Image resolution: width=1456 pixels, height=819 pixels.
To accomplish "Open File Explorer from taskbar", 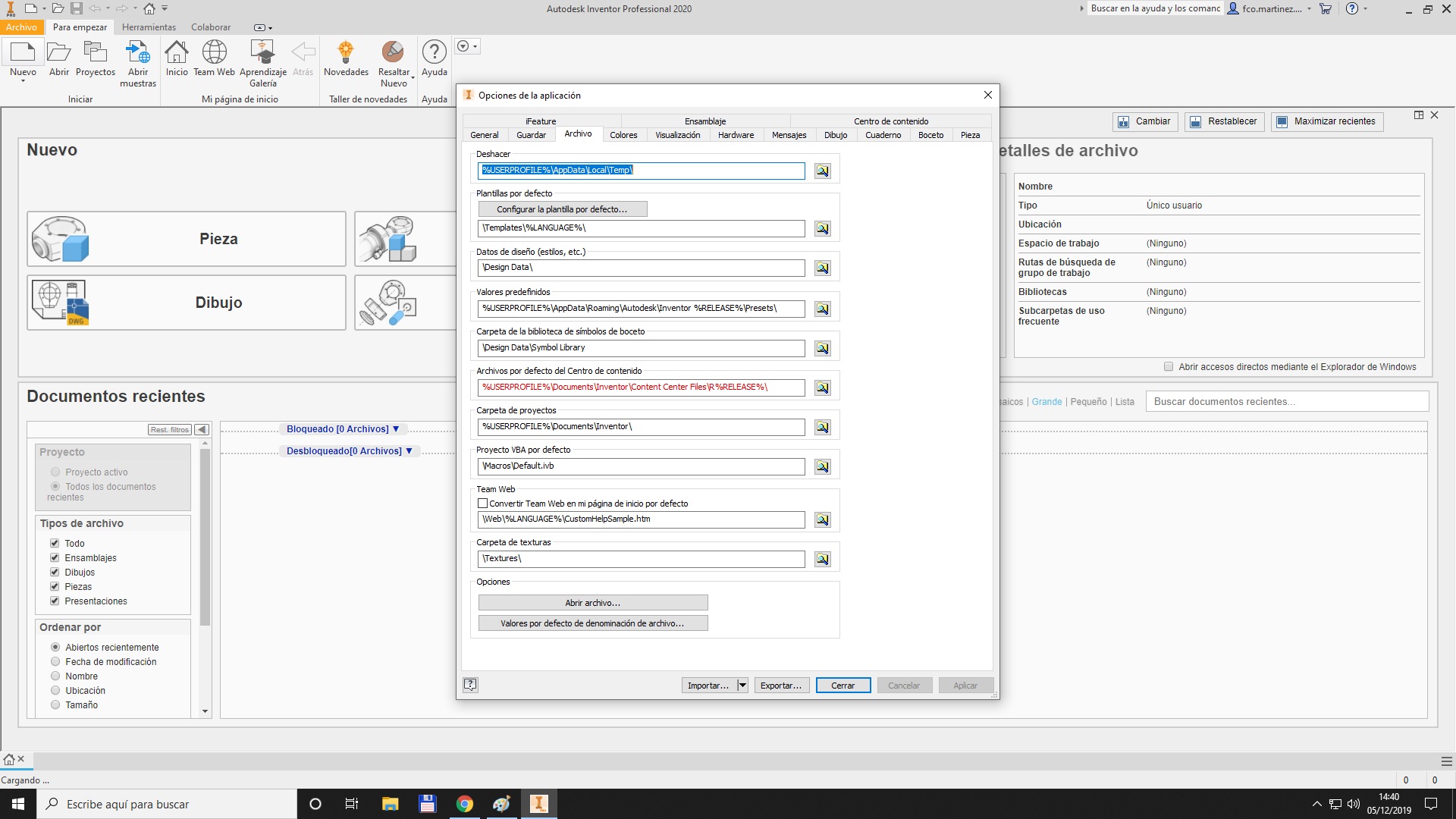I will click(x=390, y=804).
